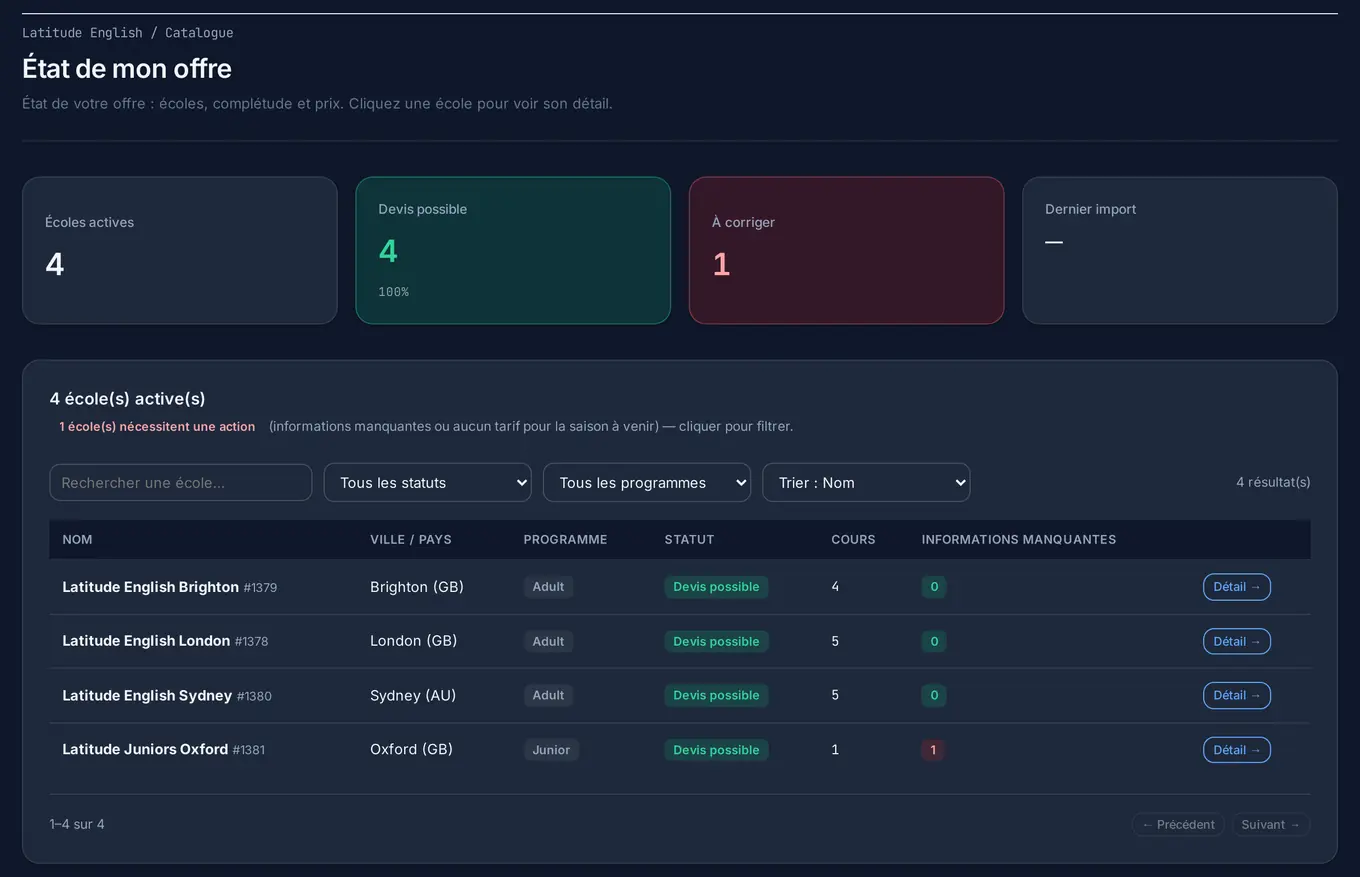Screen dimensions: 1360x877
Task: Click the 'COURS' column header
Action: [853, 540]
